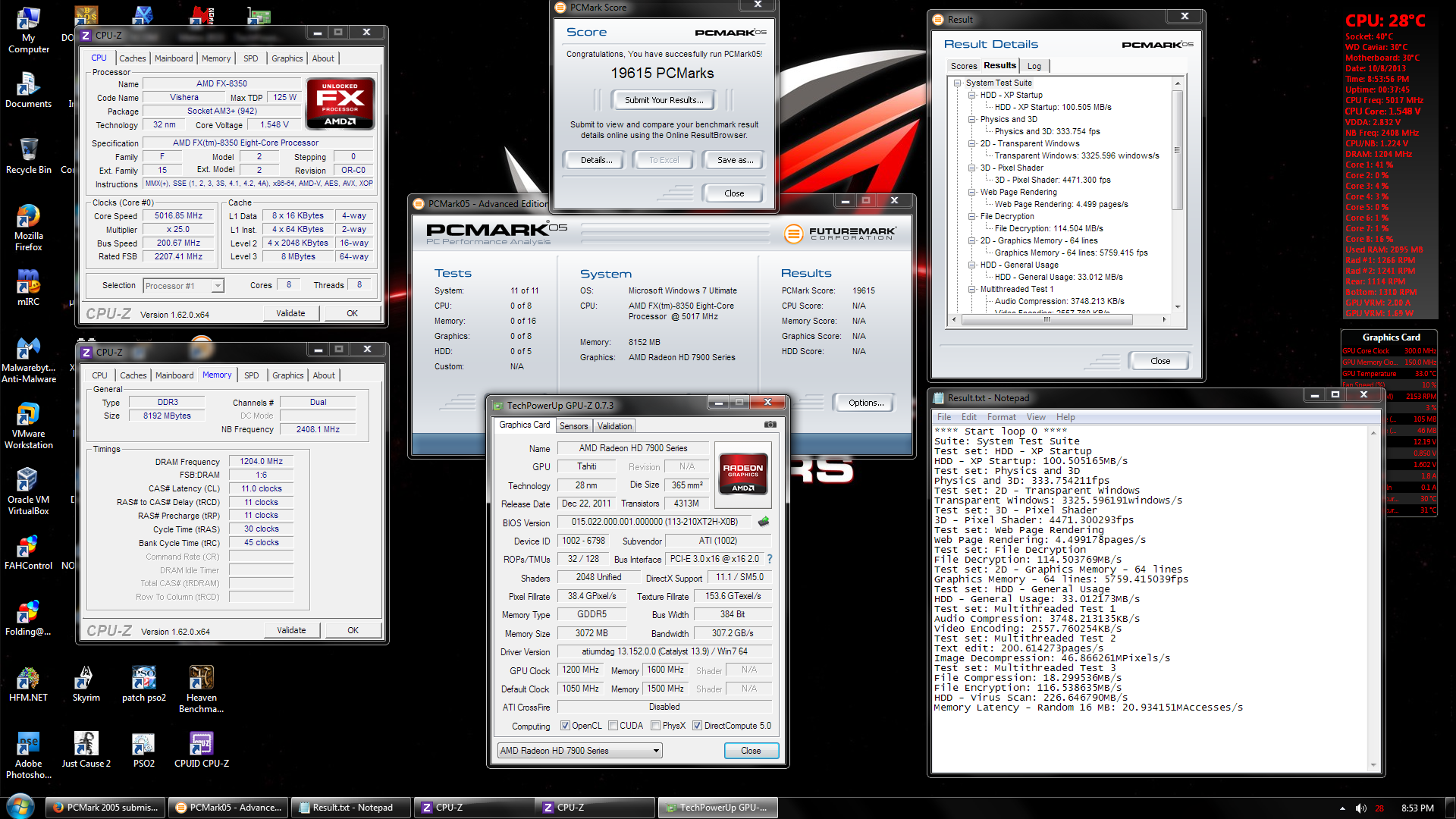Collapse the File Decryption tree node
Screen dimensions: 1456x819
[972, 216]
